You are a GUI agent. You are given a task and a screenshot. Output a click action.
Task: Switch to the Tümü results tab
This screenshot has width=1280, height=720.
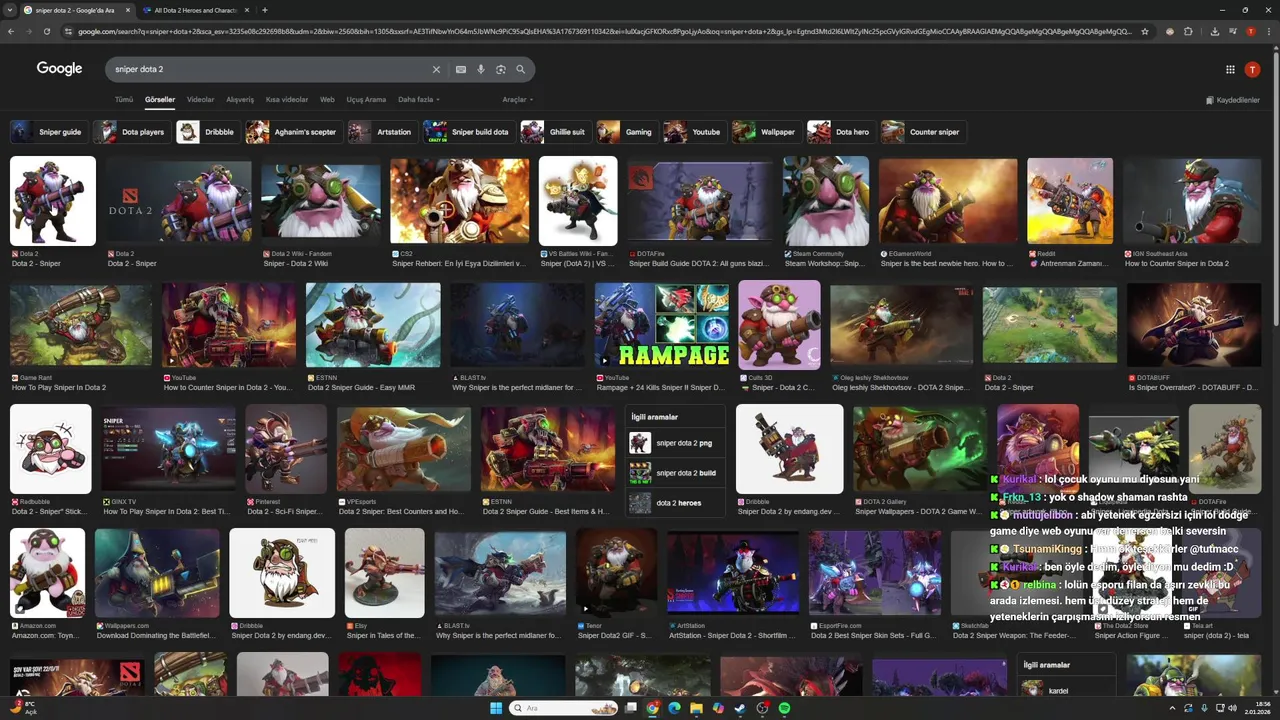click(124, 100)
